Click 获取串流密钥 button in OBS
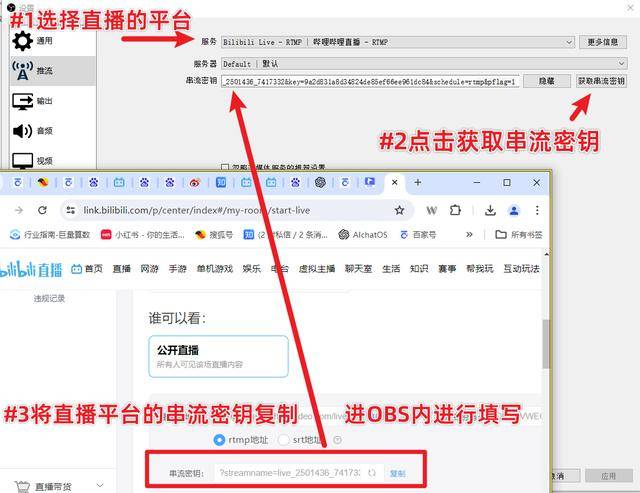 tap(601, 81)
